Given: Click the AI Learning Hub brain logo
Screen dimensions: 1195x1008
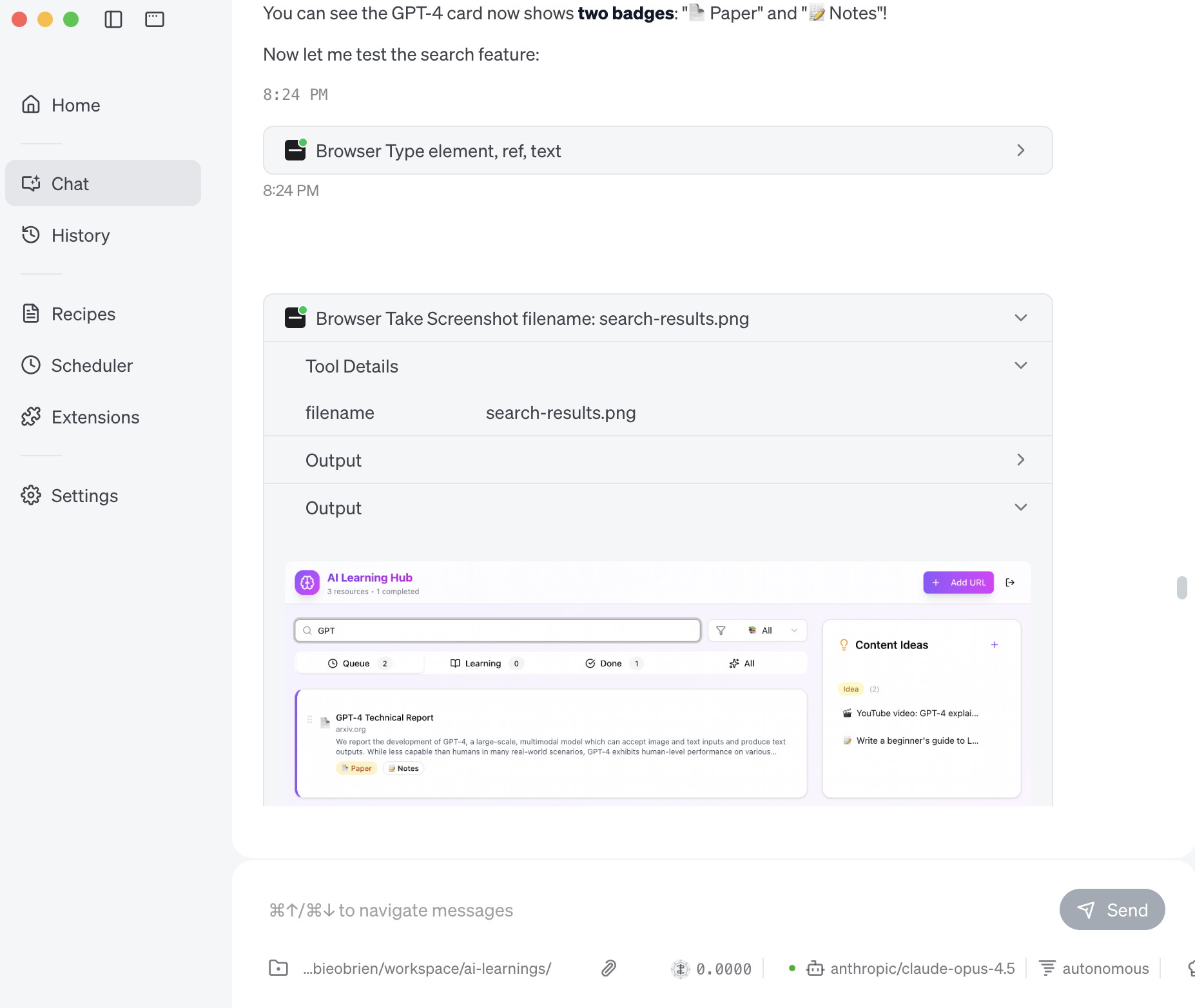Looking at the screenshot, I should [x=307, y=583].
